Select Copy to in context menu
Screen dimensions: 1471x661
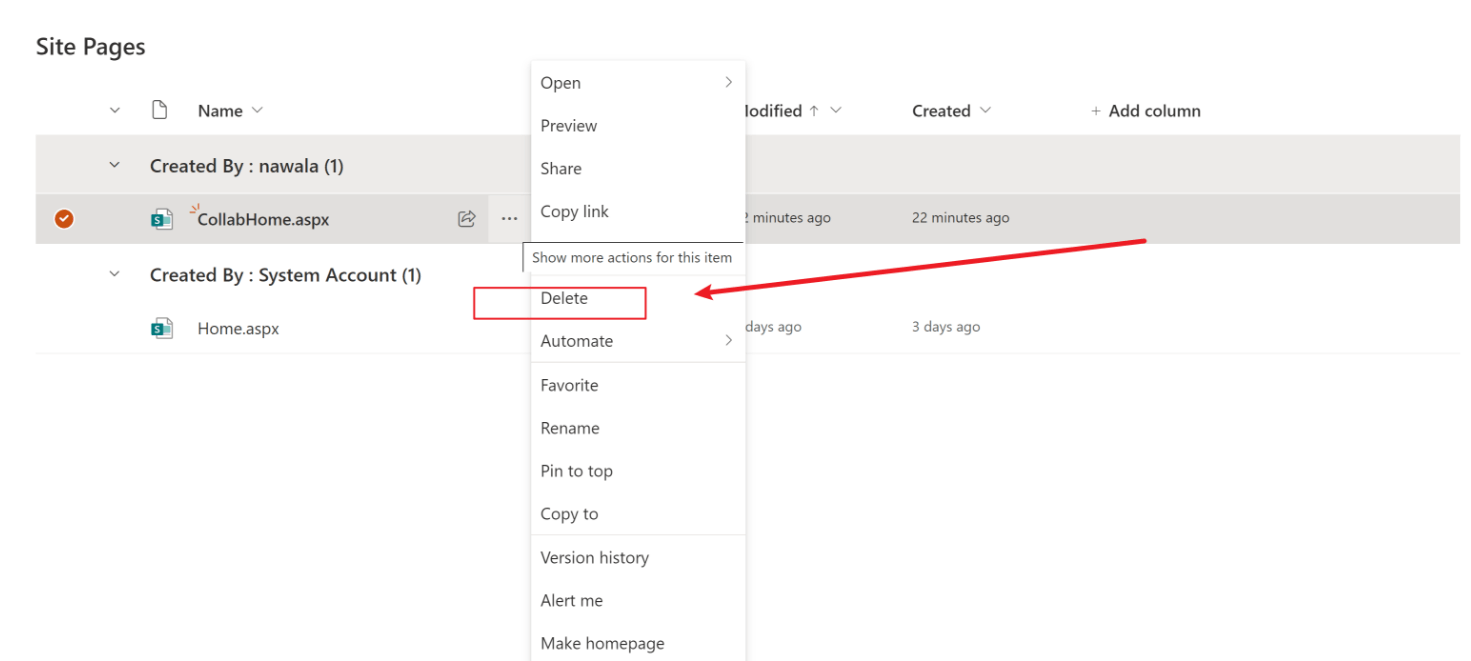(638, 514)
